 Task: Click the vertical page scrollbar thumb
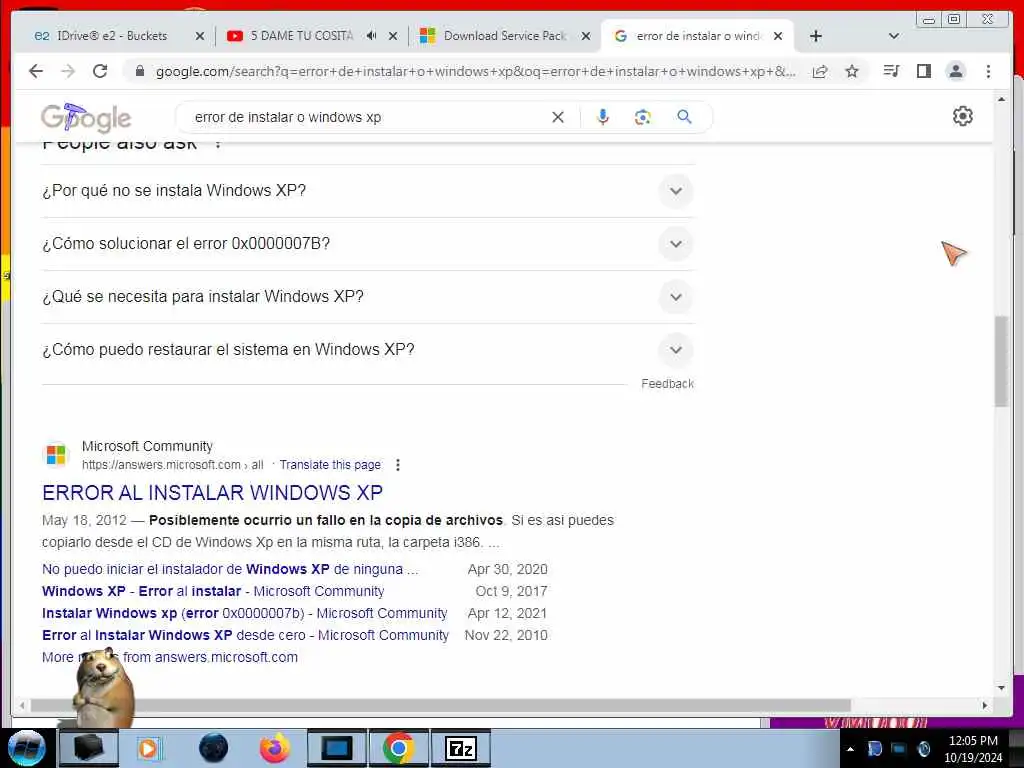click(1001, 361)
